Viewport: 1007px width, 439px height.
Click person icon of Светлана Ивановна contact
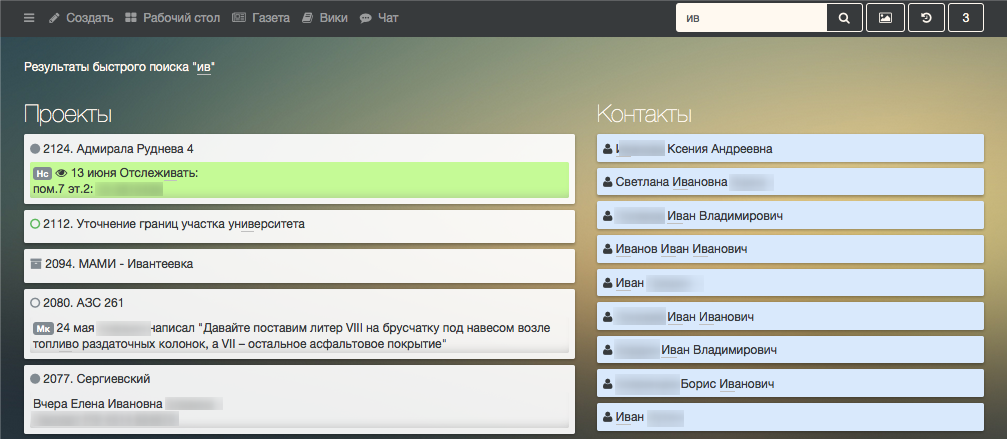[x=608, y=182]
